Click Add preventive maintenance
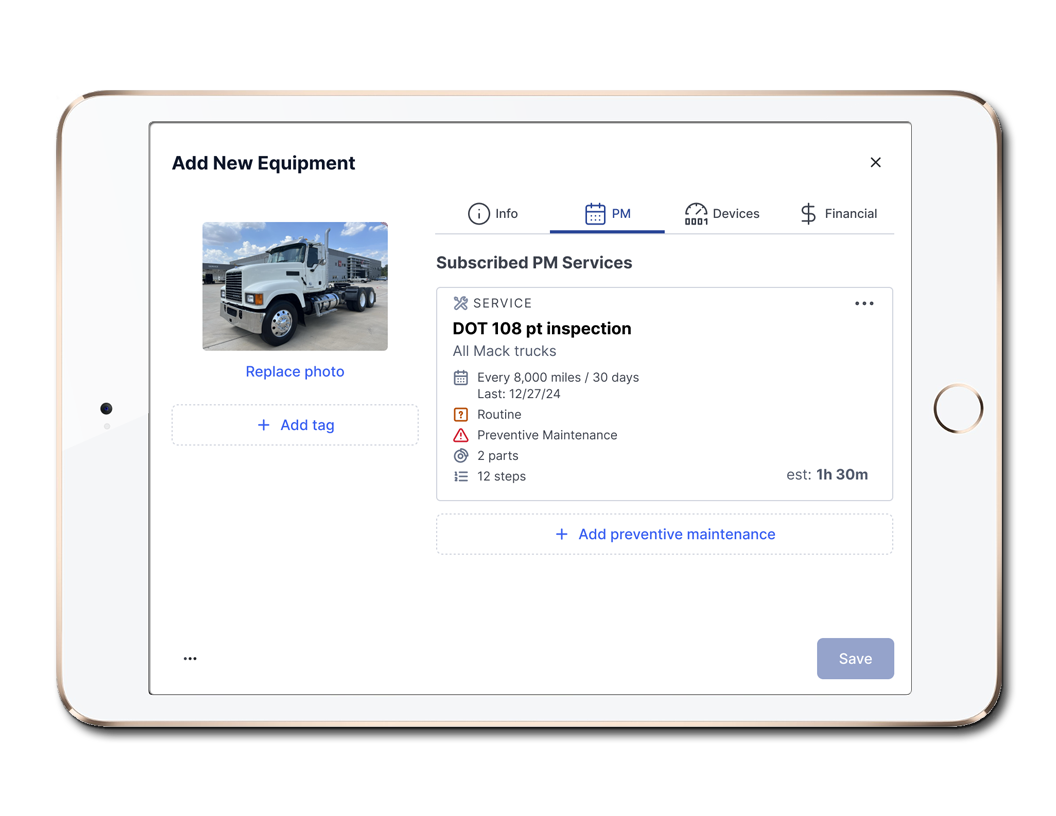The width and height of the screenshot is (1056, 816). point(664,534)
